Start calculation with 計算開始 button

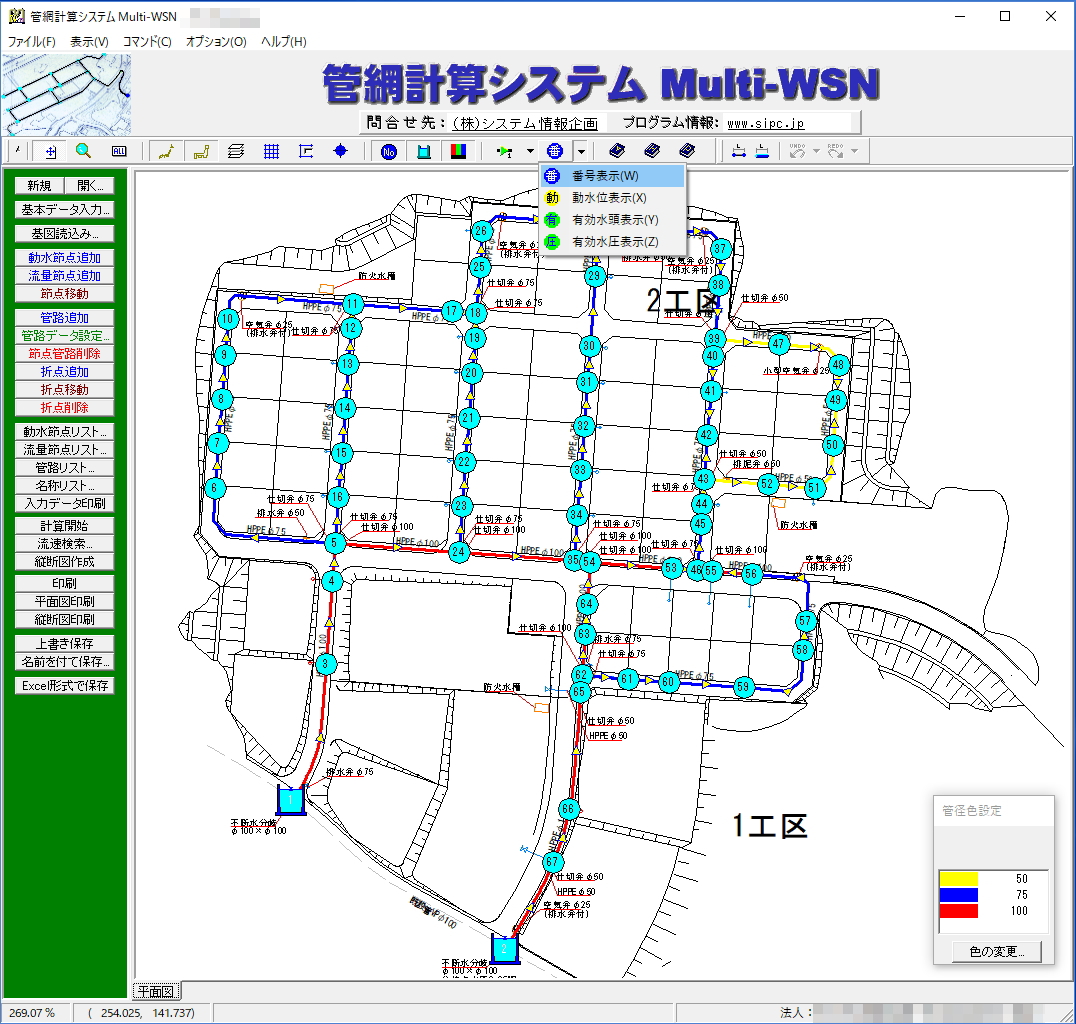(65, 526)
